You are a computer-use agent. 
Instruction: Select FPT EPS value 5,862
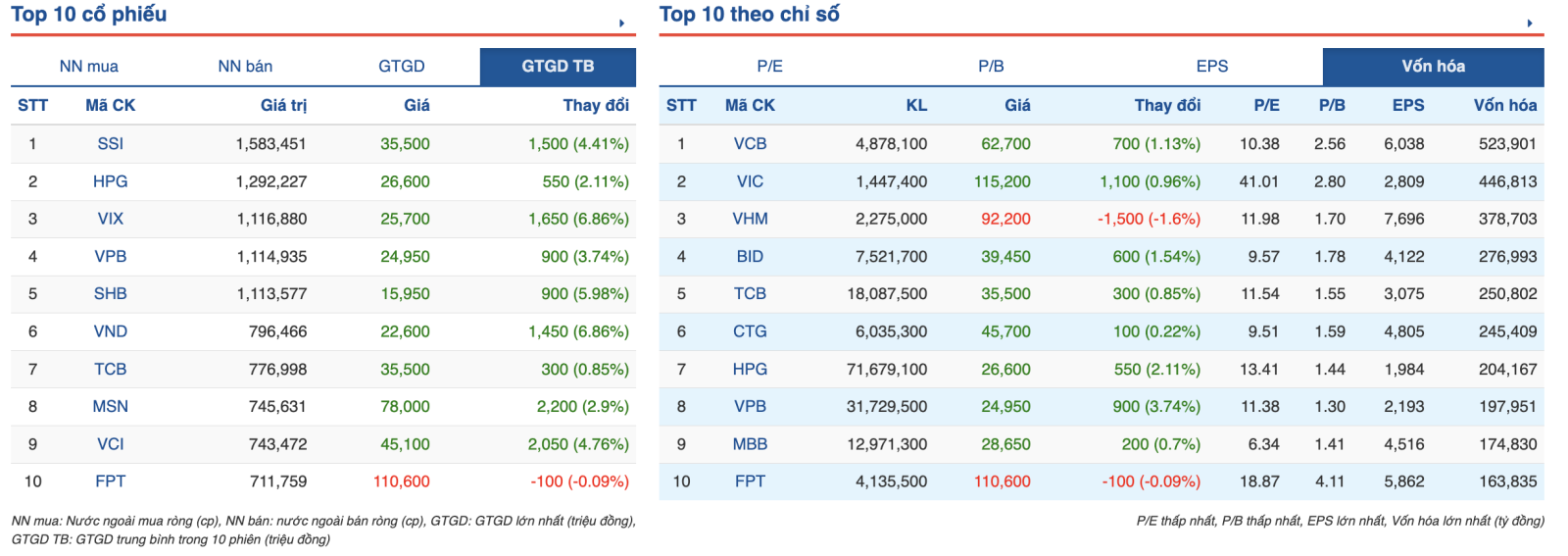pyautogui.click(x=1404, y=481)
